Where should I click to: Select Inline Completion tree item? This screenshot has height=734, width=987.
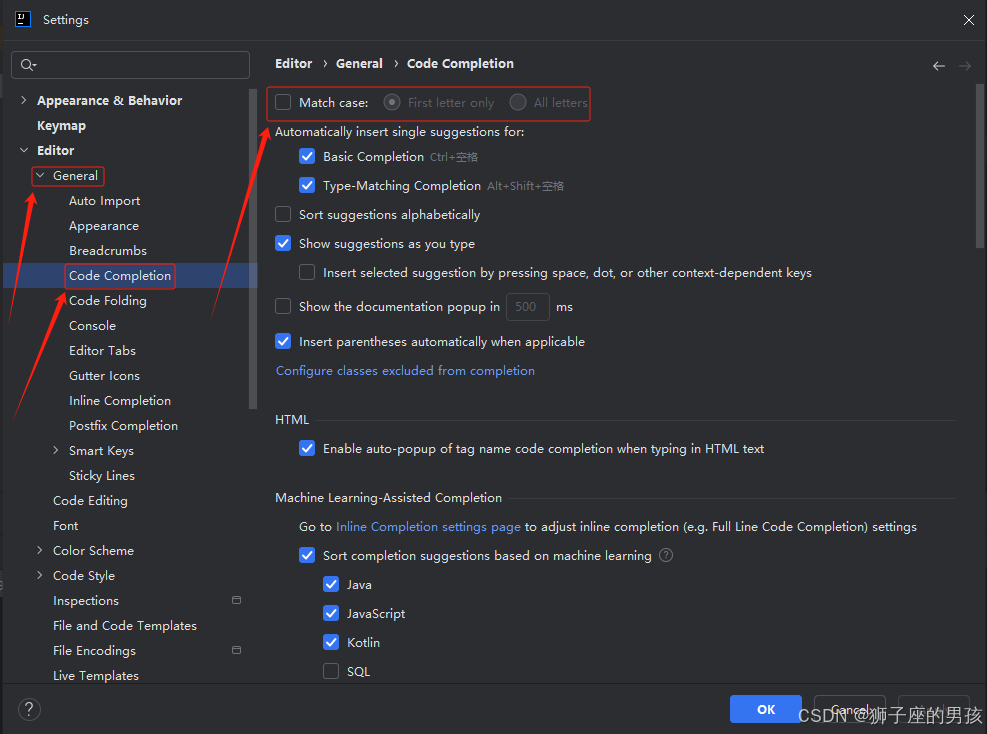120,400
